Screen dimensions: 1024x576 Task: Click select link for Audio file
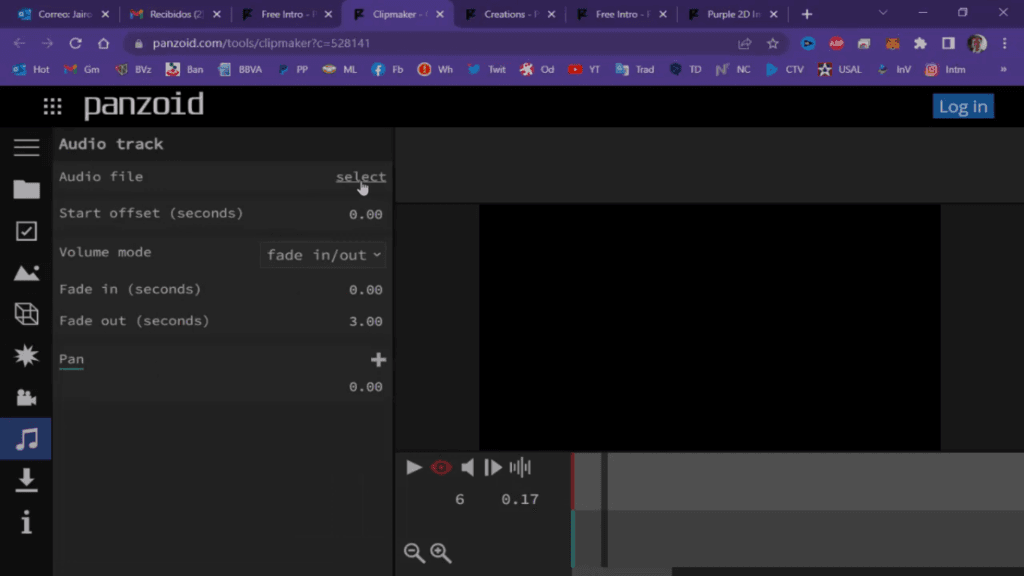pos(360,177)
